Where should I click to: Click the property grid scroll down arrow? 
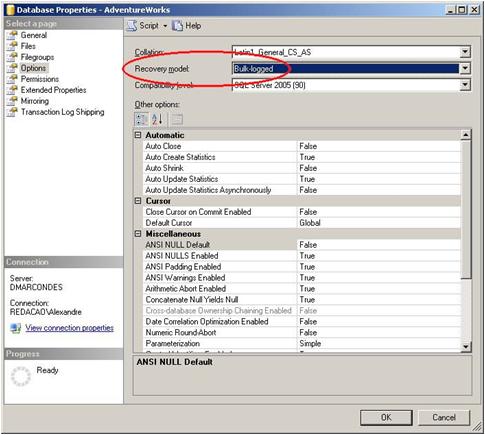pyautogui.click(x=466, y=347)
